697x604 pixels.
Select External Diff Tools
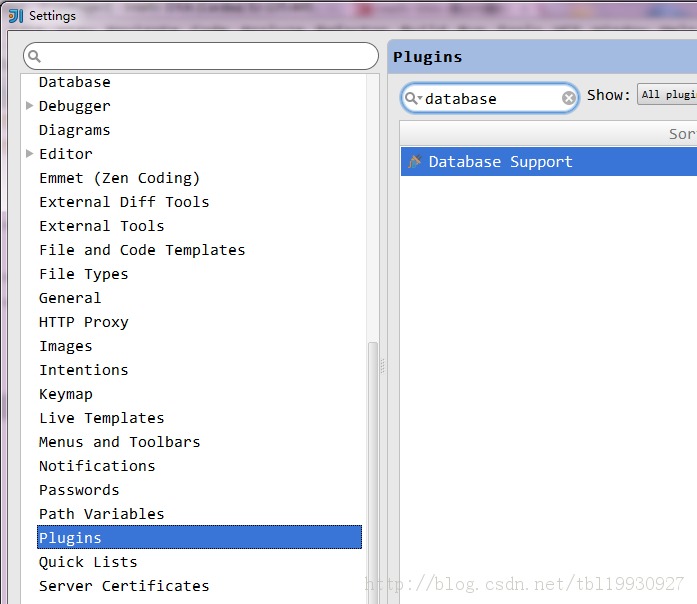pos(124,202)
